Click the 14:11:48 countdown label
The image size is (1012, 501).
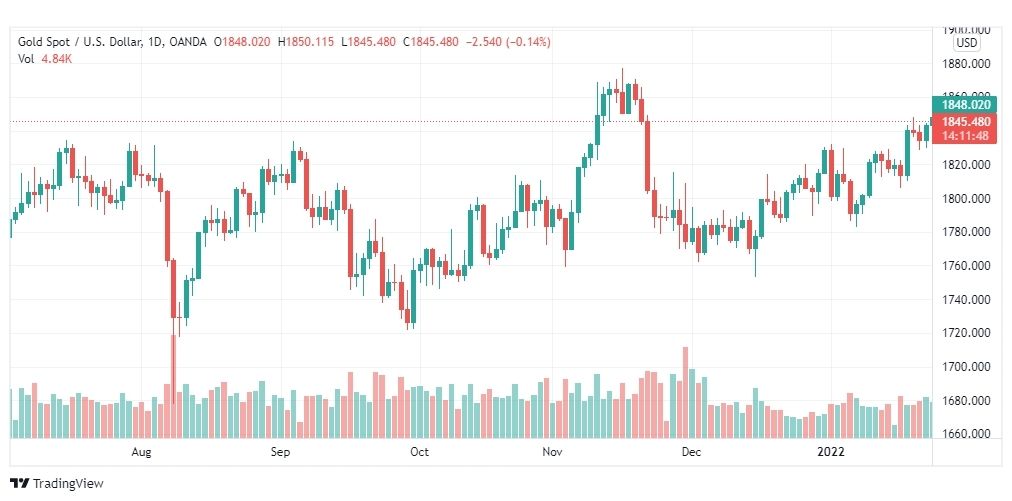coord(966,136)
